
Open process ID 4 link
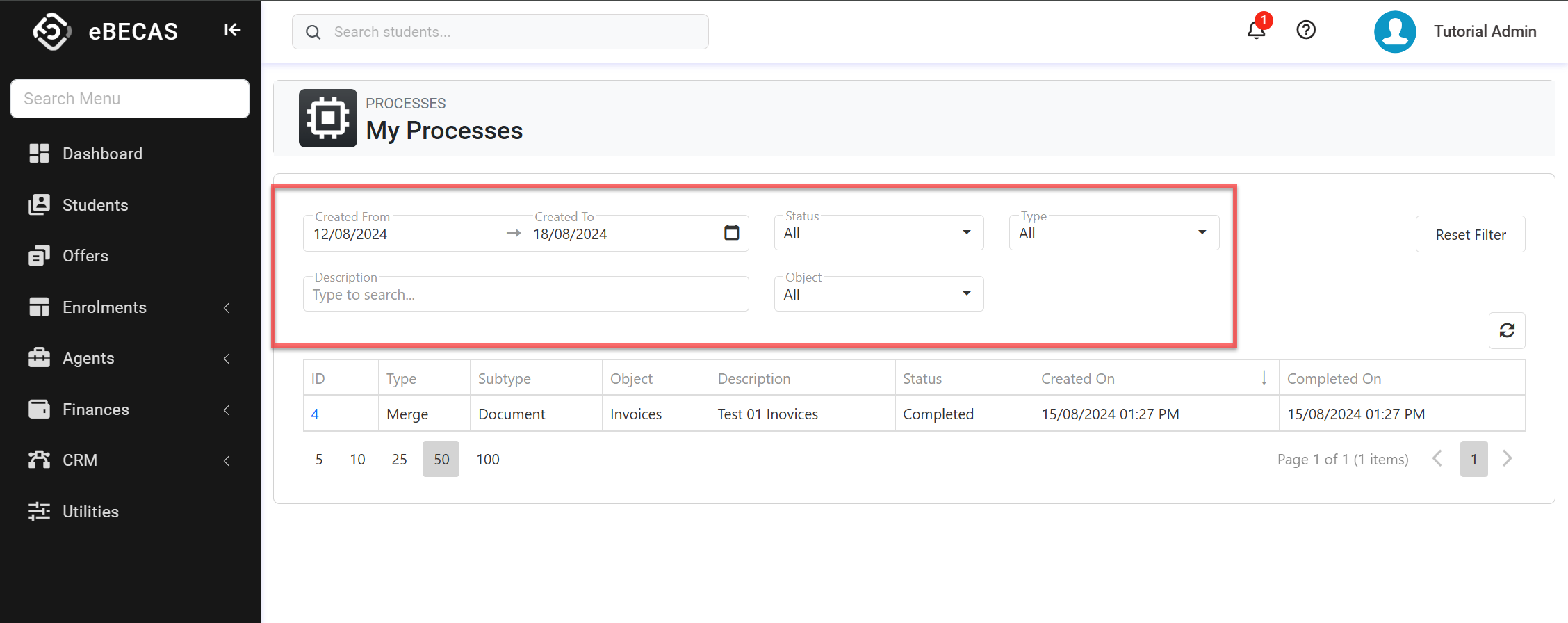(x=315, y=414)
